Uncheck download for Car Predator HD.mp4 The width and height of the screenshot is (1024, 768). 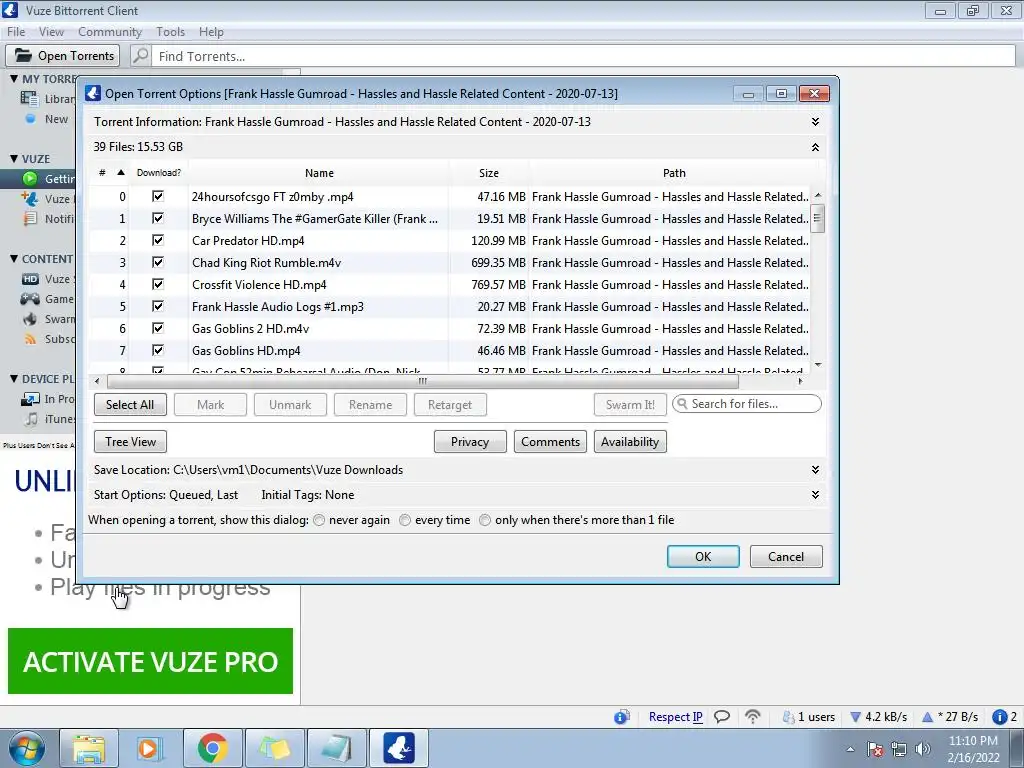point(157,240)
